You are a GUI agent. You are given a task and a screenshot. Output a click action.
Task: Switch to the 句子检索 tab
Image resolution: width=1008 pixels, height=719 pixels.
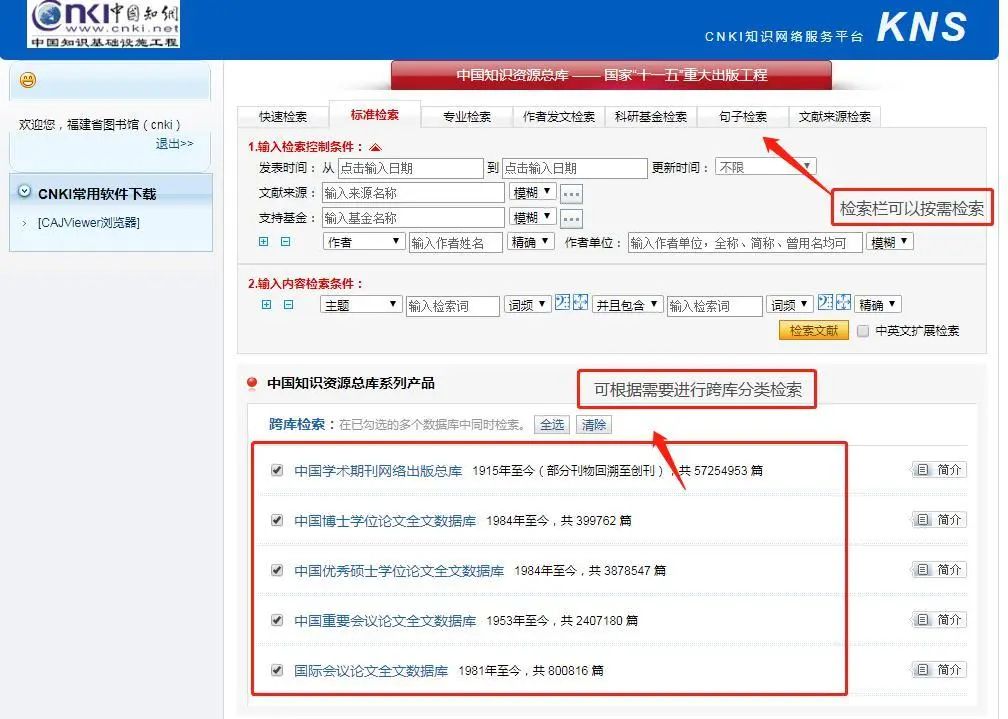[x=743, y=116]
